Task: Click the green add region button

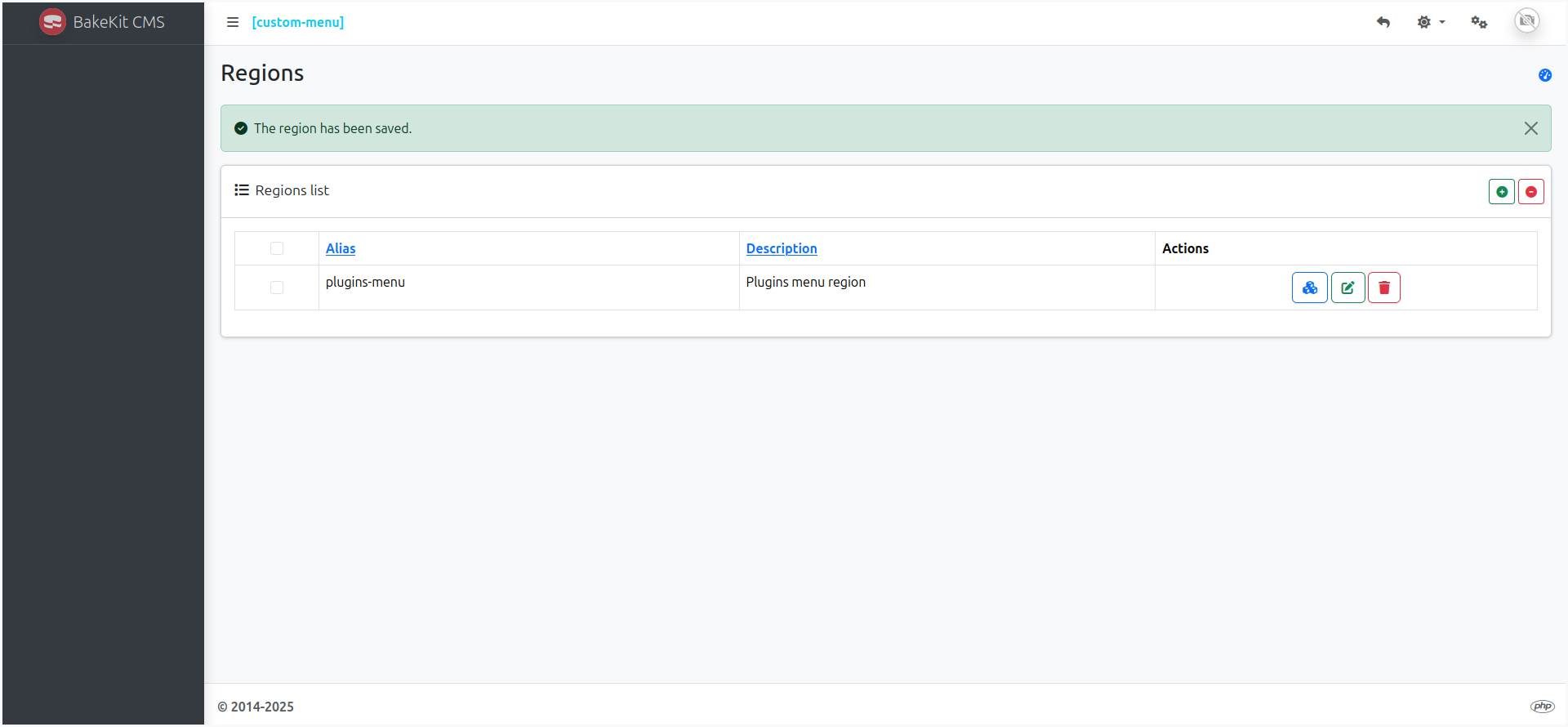Action: pyautogui.click(x=1502, y=192)
